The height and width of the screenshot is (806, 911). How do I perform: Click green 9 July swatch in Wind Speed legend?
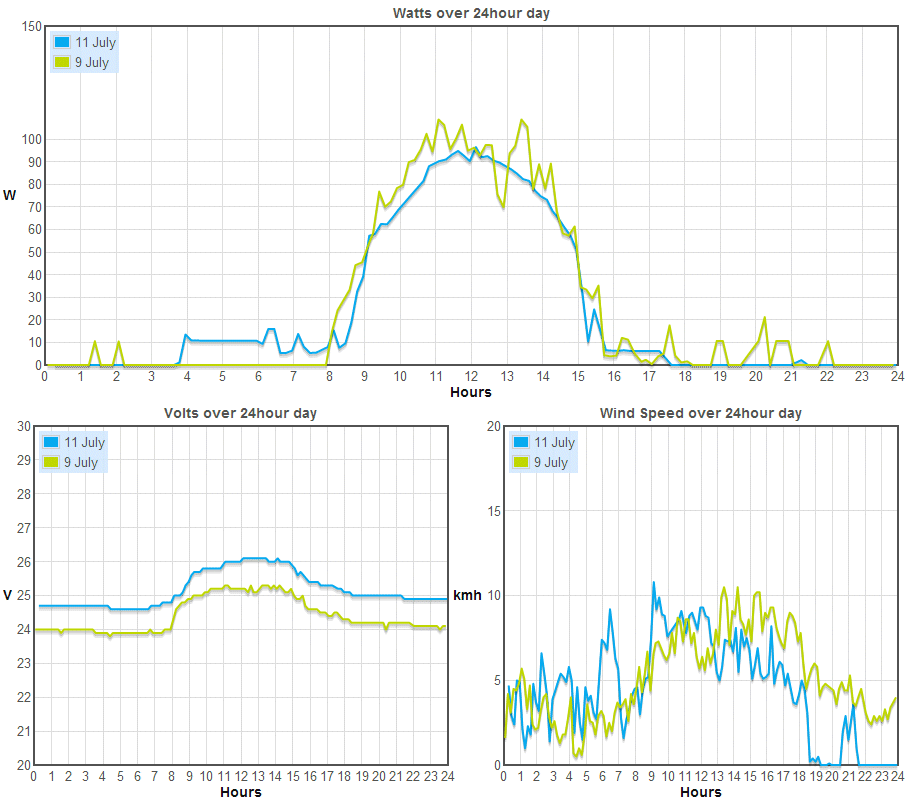pyautogui.click(x=521, y=463)
